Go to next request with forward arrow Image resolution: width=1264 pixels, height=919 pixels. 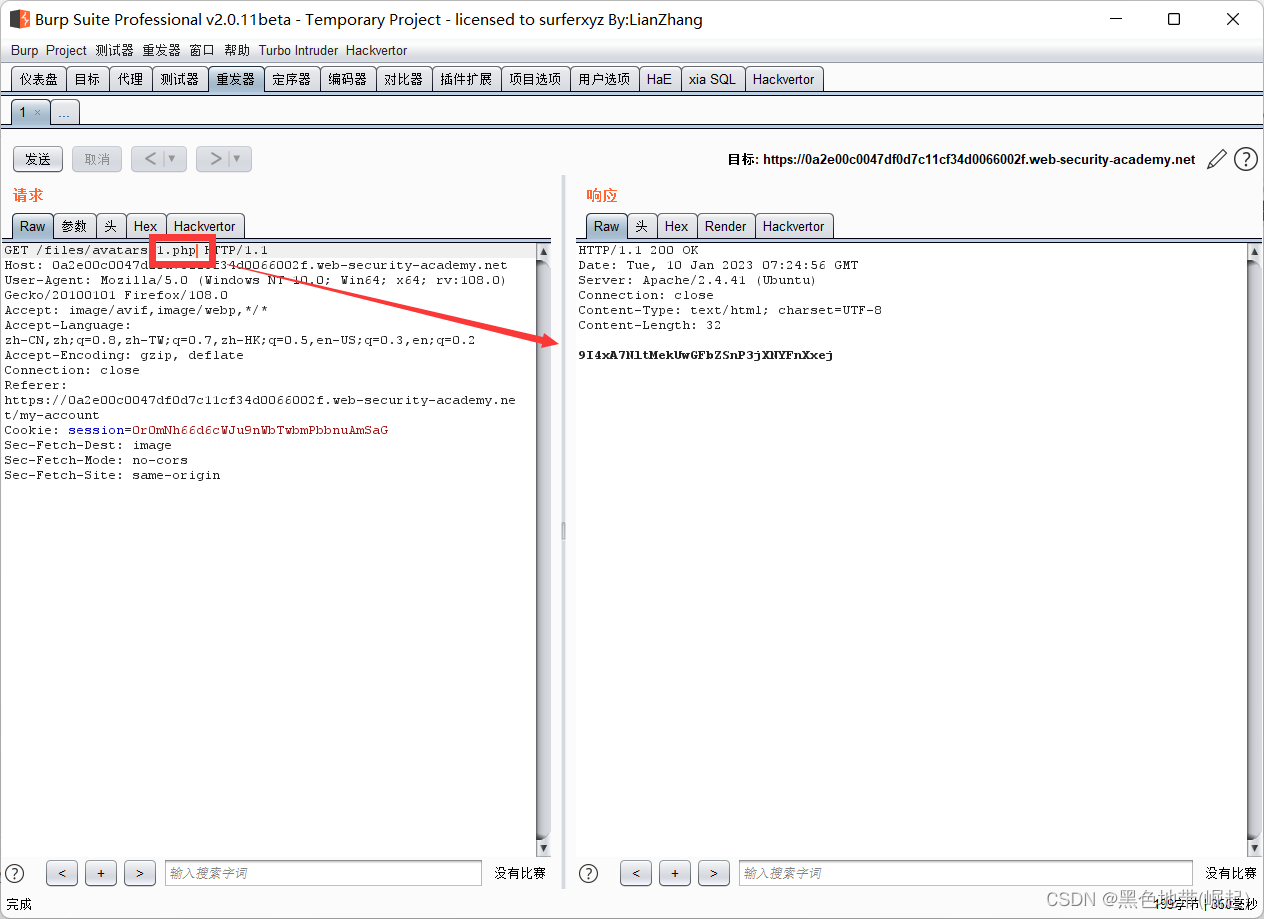click(214, 159)
